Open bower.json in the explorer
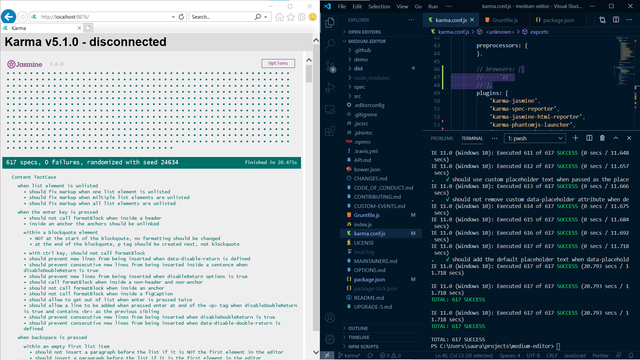This screenshot has height=360, width=640. (367, 169)
